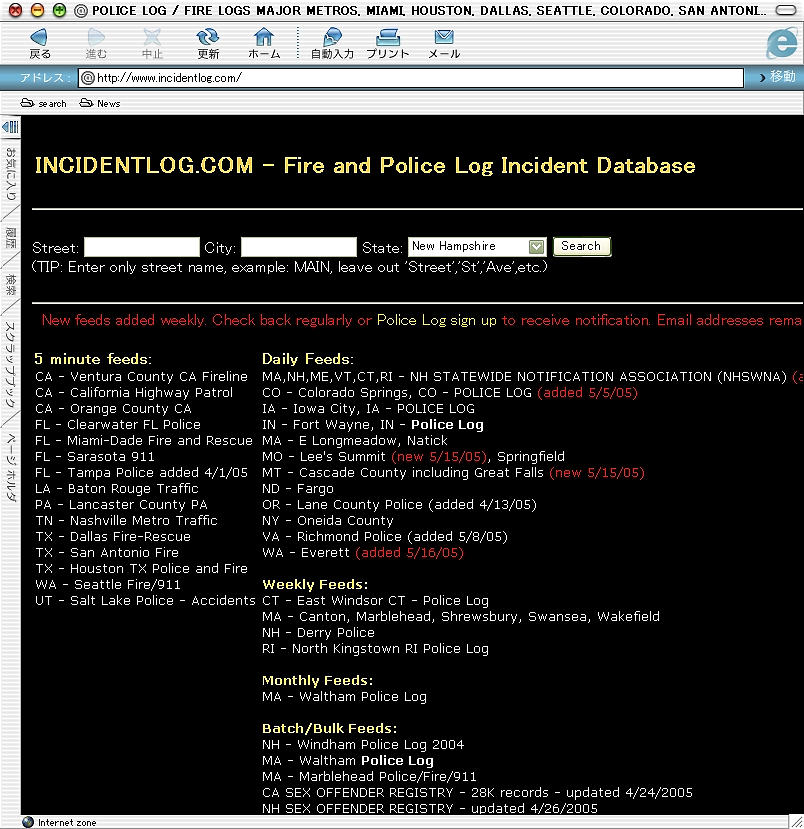Viewport: 804px width, 829px height.
Task: Open AutoFill (自動入力) toolbar icon
Action: (332, 38)
